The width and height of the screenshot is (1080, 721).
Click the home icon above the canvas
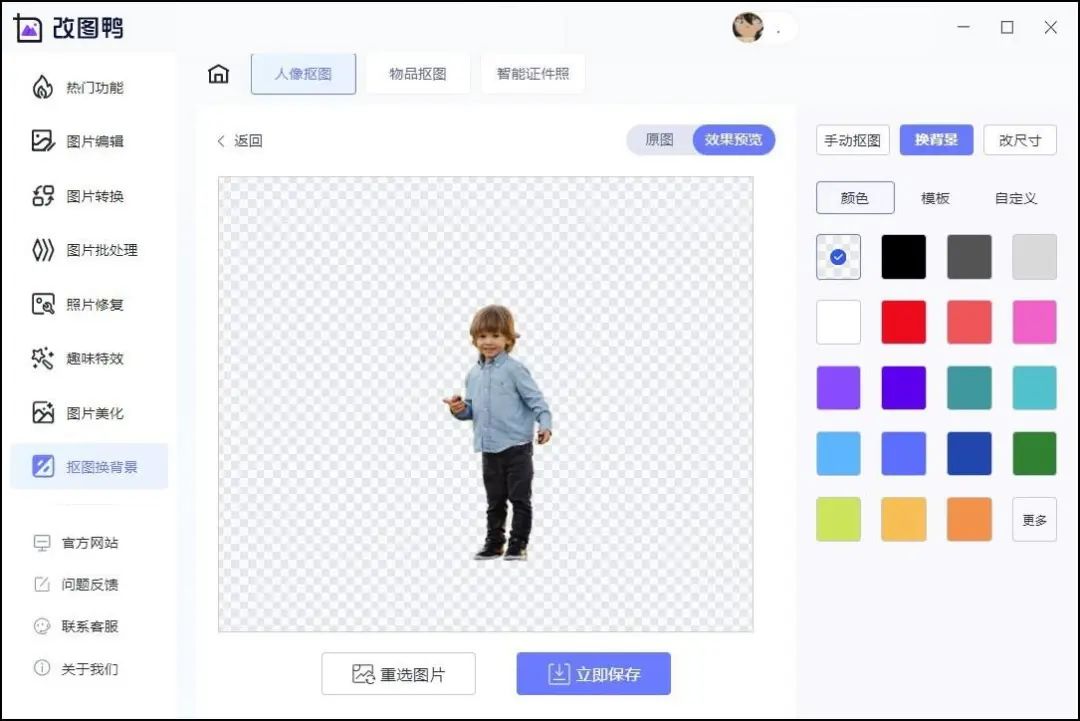coord(218,73)
